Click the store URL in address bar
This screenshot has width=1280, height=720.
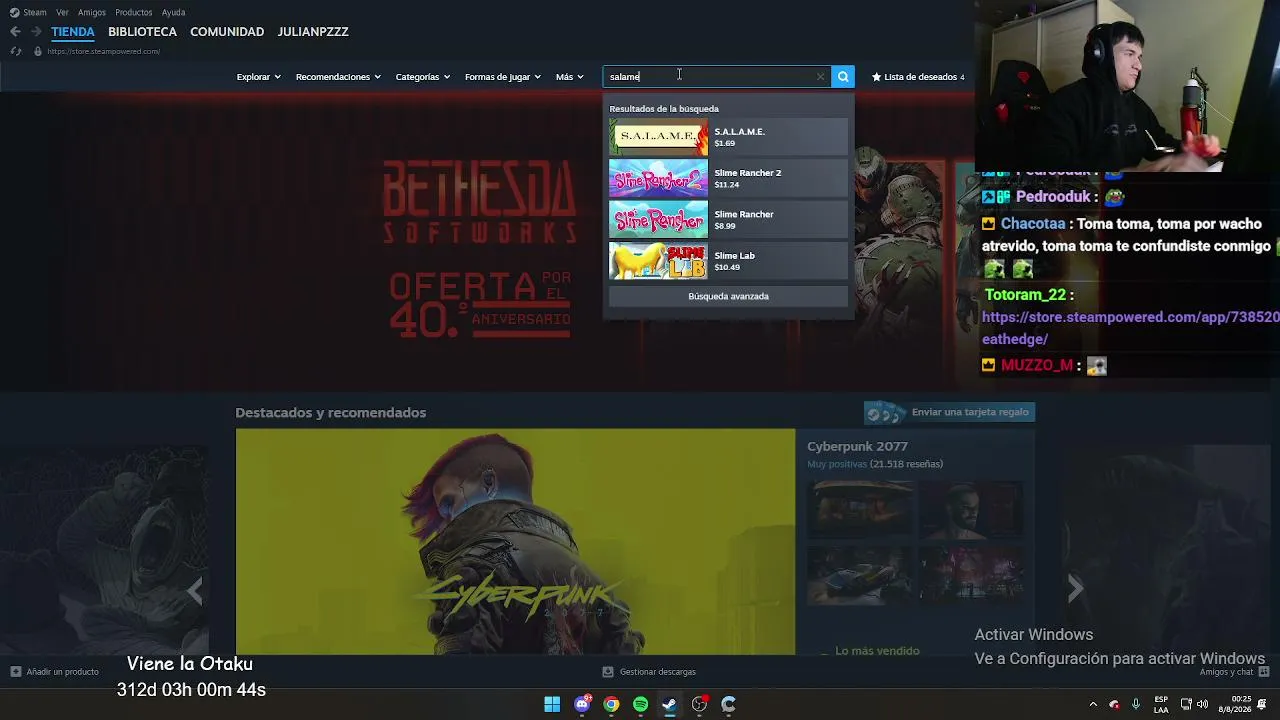point(103,51)
